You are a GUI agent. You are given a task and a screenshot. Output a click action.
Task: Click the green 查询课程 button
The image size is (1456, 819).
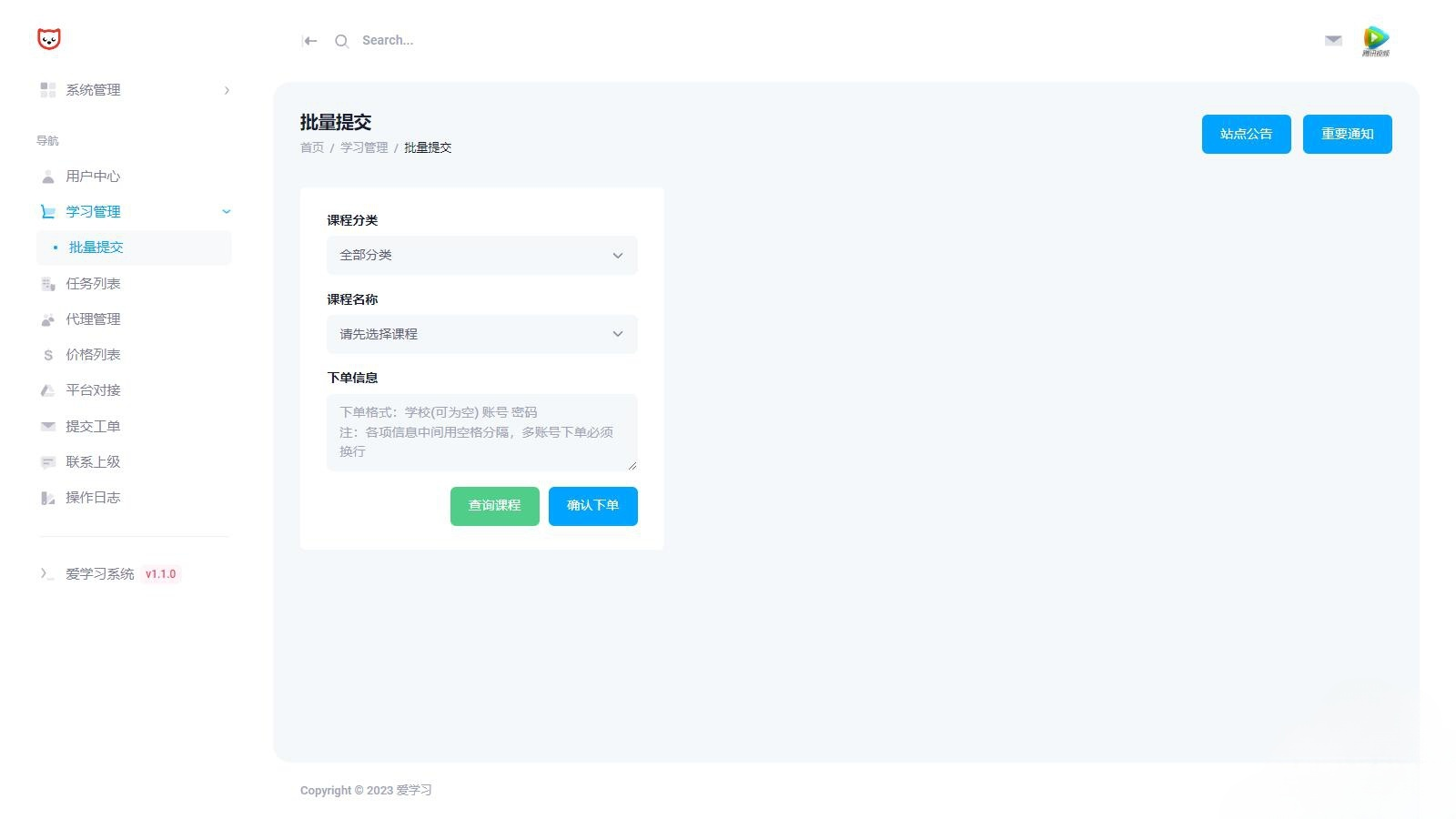(x=495, y=506)
